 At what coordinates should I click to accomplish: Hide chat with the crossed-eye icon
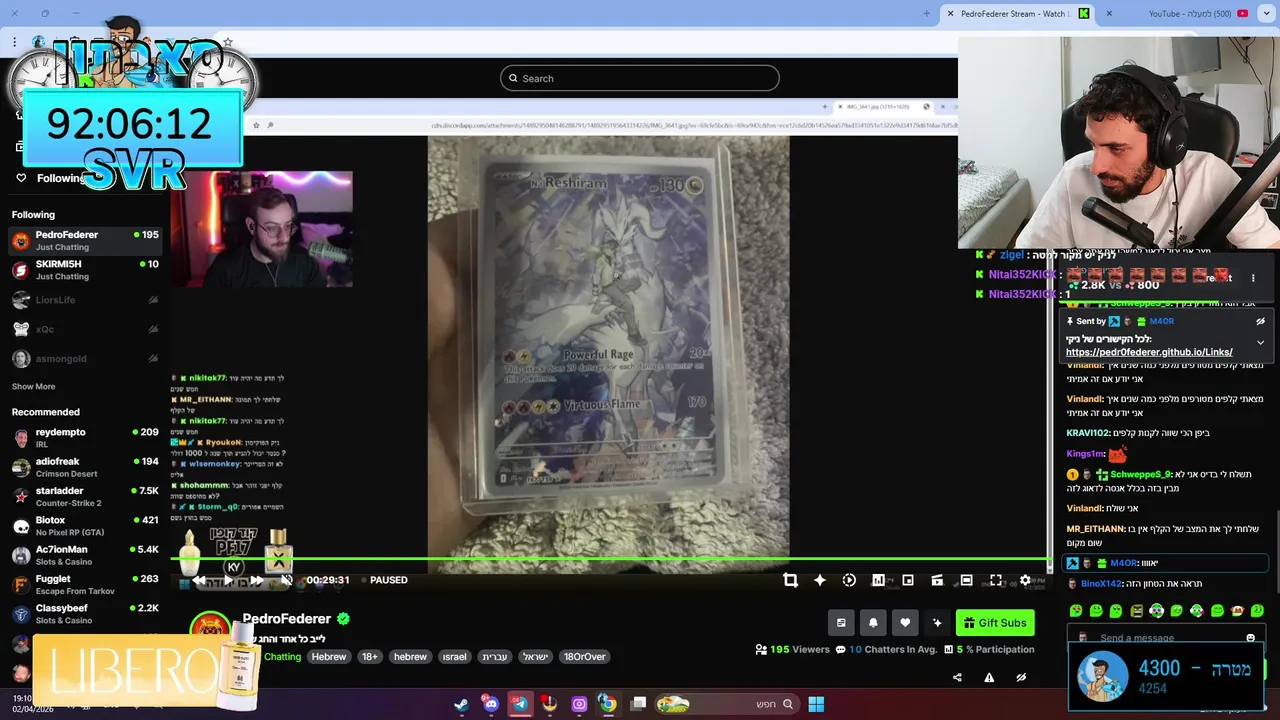(x=1021, y=677)
